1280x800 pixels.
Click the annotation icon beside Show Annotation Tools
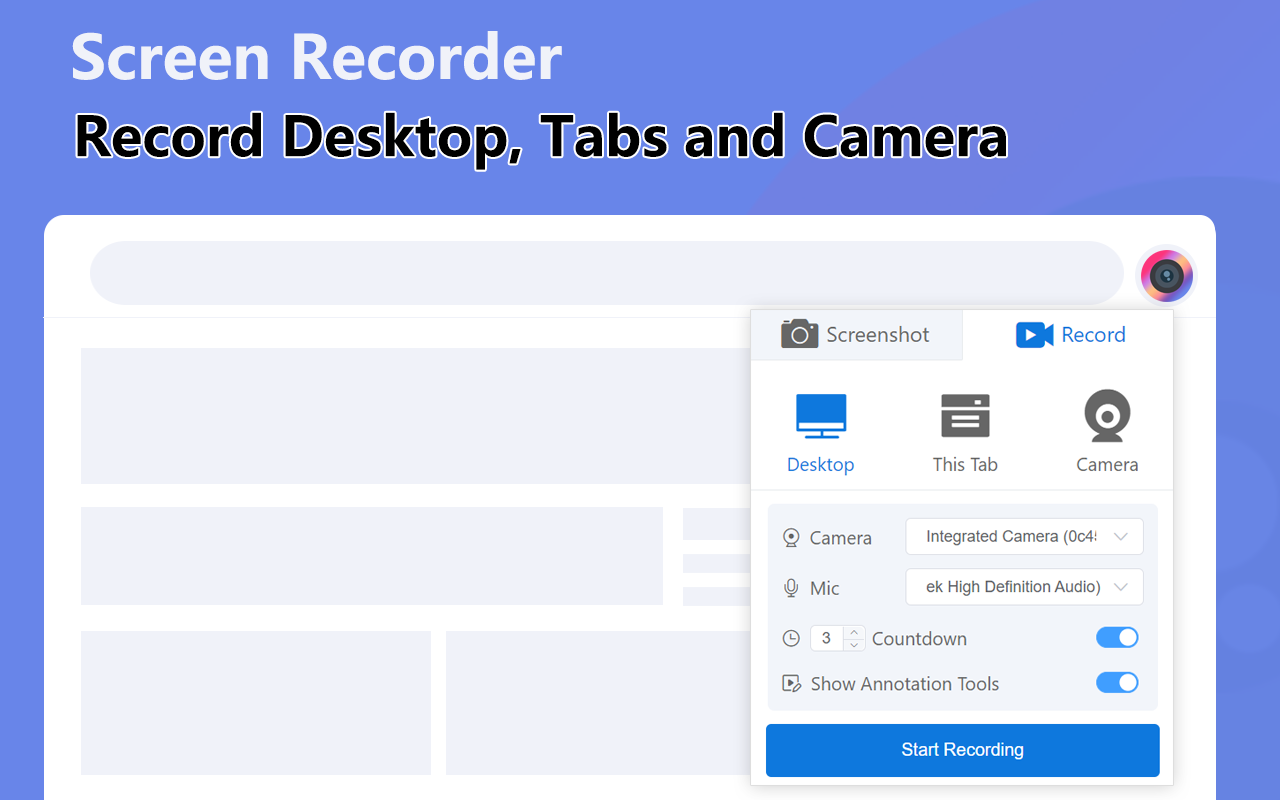pos(791,683)
